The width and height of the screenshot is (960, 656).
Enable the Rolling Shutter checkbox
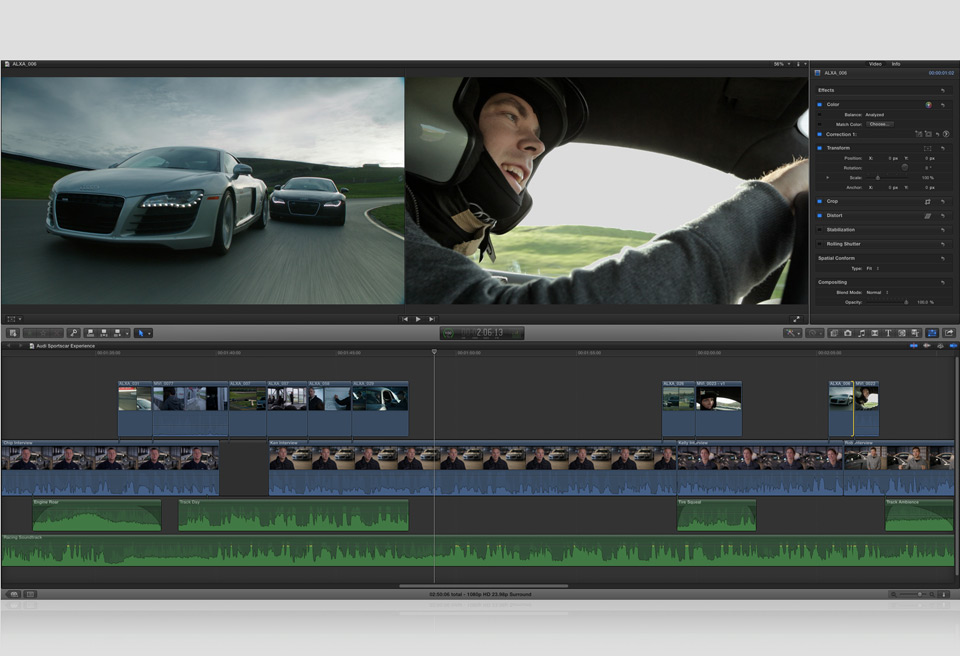point(820,244)
